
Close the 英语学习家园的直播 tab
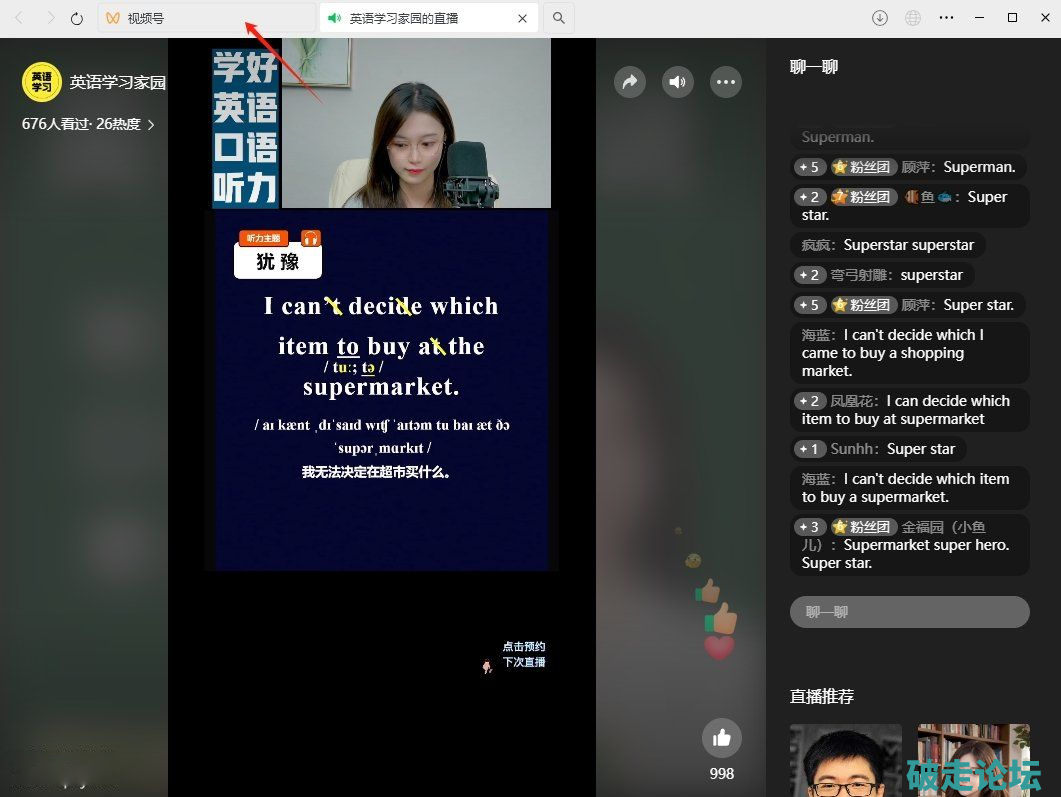(522, 18)
